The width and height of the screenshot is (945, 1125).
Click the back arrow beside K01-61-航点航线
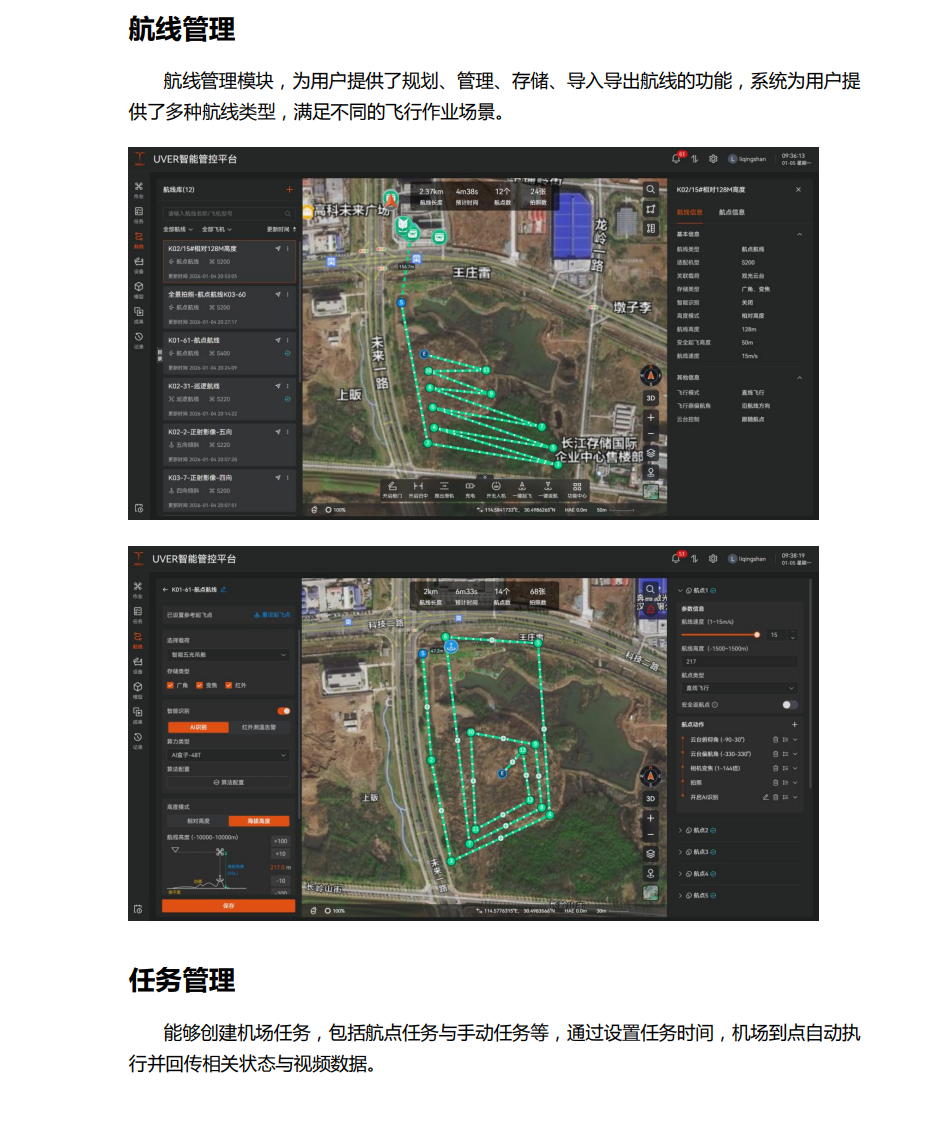pos(166,590)
